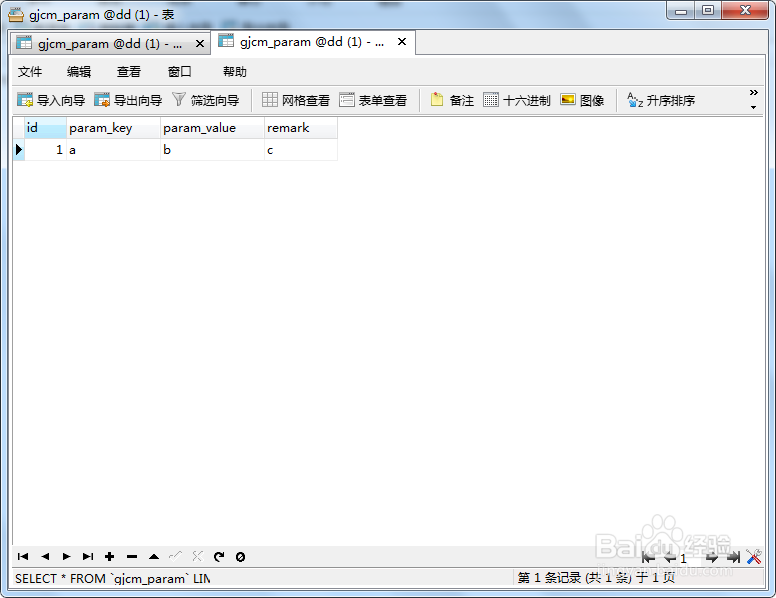
Task: Maximize the Navicat table window
Action: [708, 10]
